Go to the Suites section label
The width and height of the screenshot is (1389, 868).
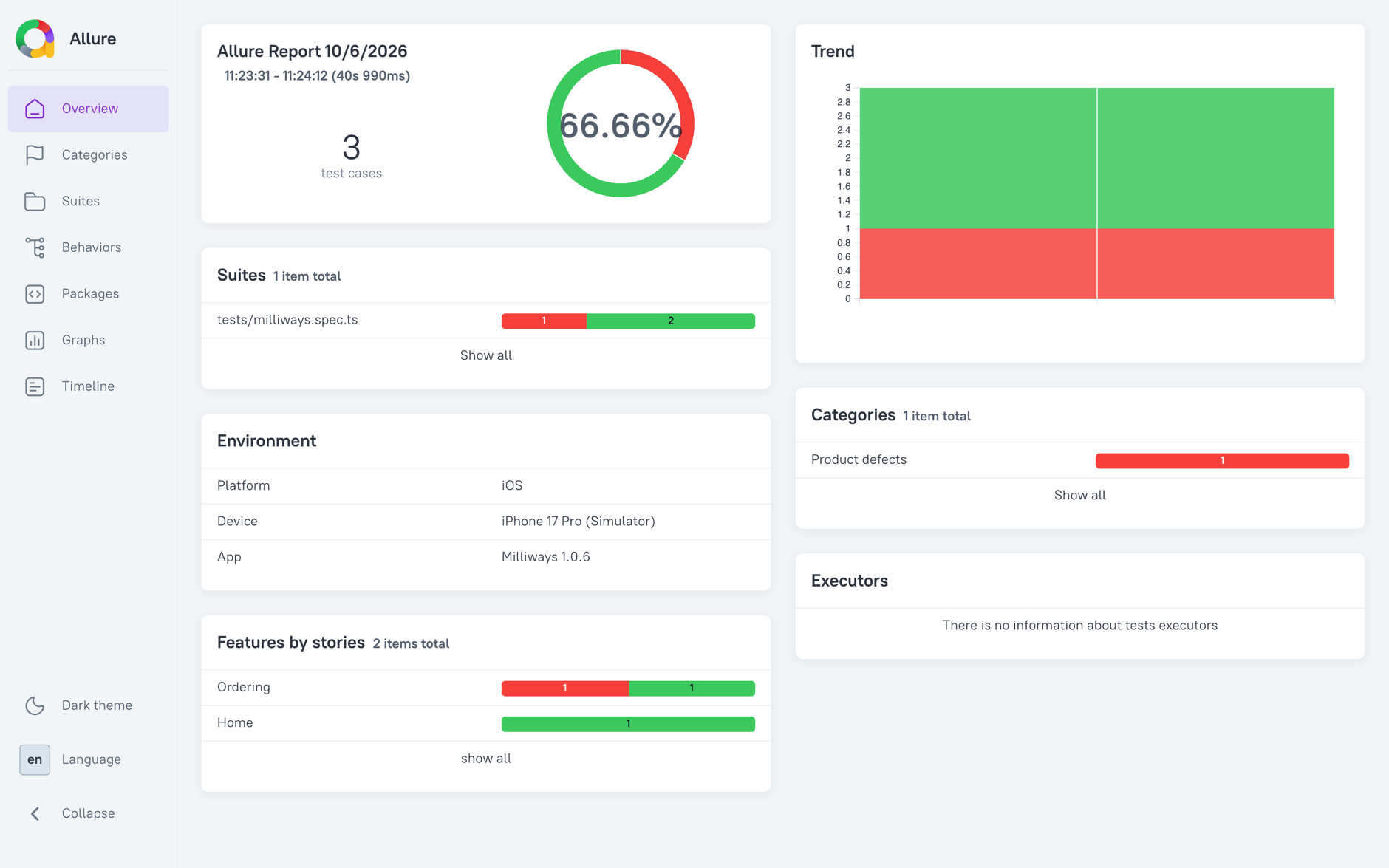(x=81, y=201)
